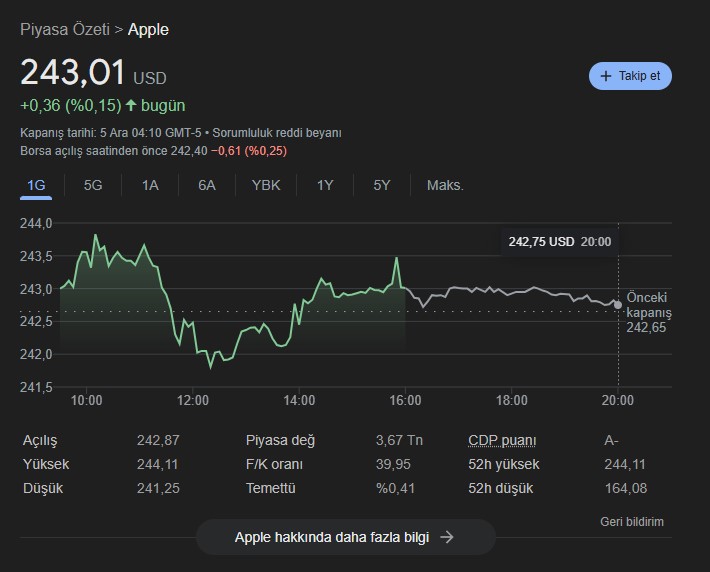Click Geri bildirim feedback link

(x=632, y=522)
